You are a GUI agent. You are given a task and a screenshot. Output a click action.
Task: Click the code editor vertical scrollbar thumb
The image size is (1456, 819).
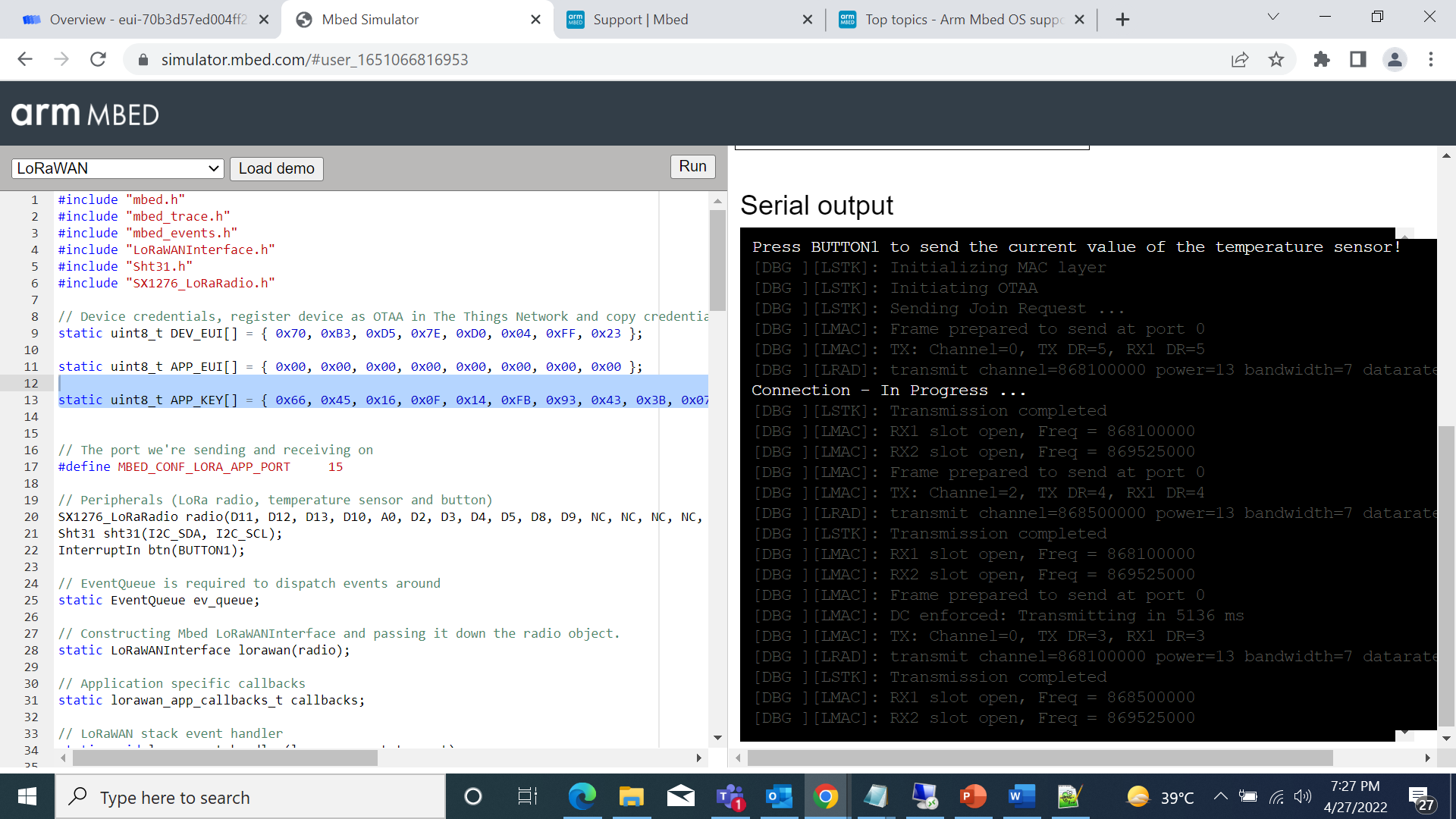click(x=717, y=260)
